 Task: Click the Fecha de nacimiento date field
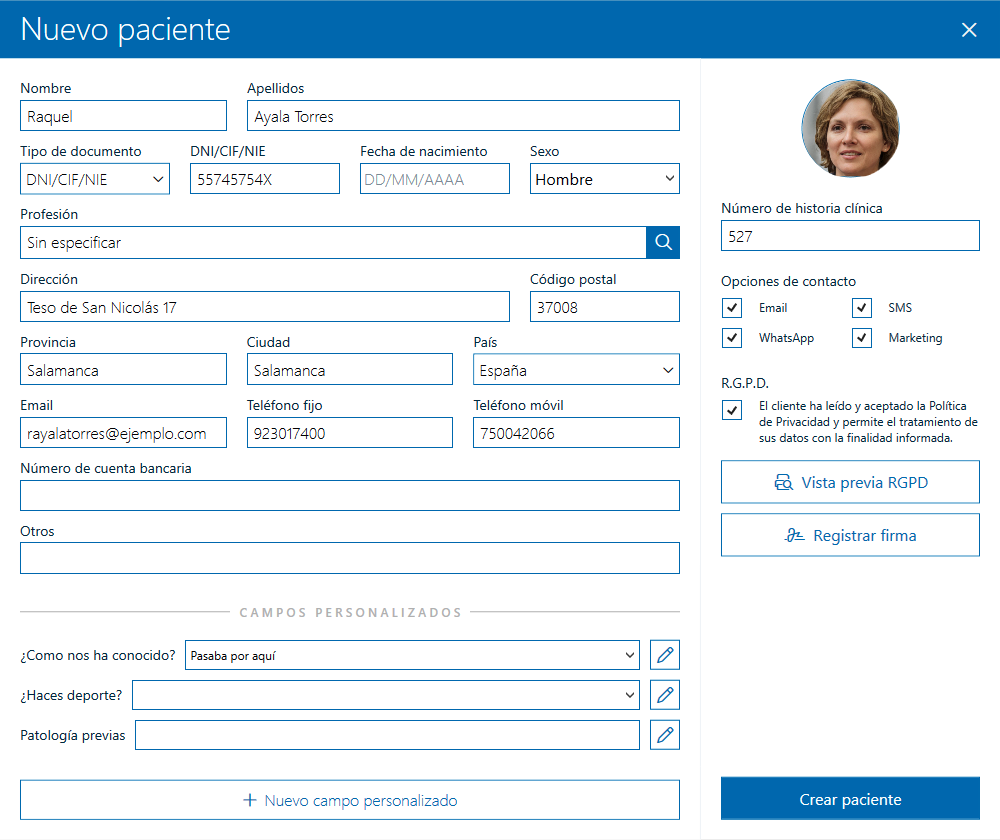tap(434, 178)
